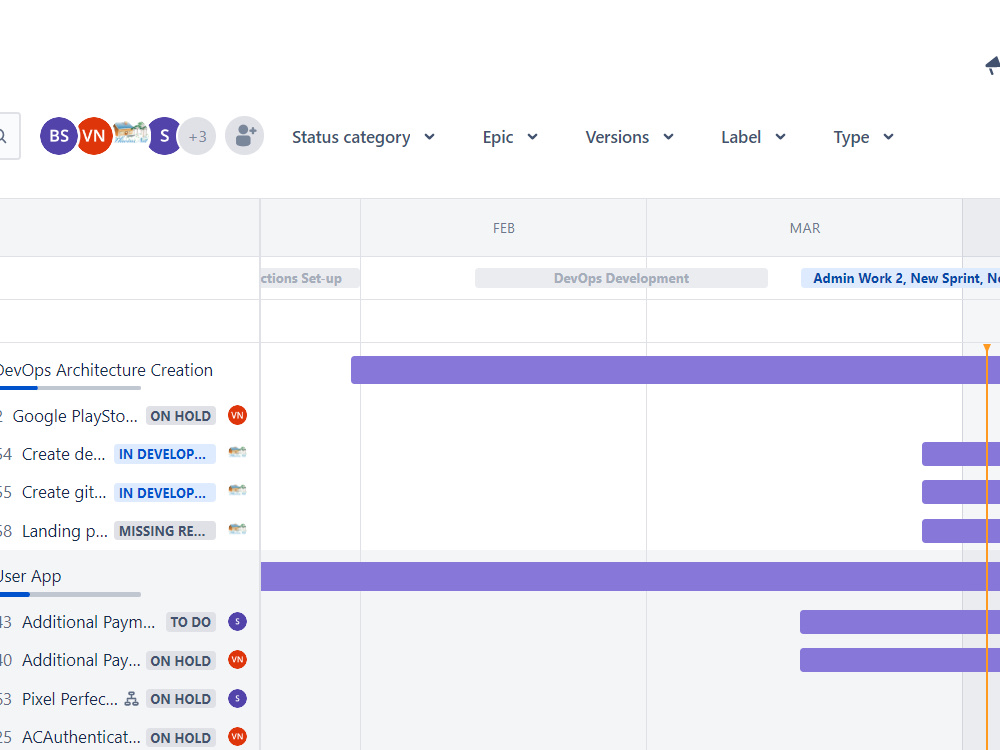This screenshot has width=1000, height=750.
Task: Click VN assignee avatar on Google PlaySto... row
Action: [x=237, y=415]
